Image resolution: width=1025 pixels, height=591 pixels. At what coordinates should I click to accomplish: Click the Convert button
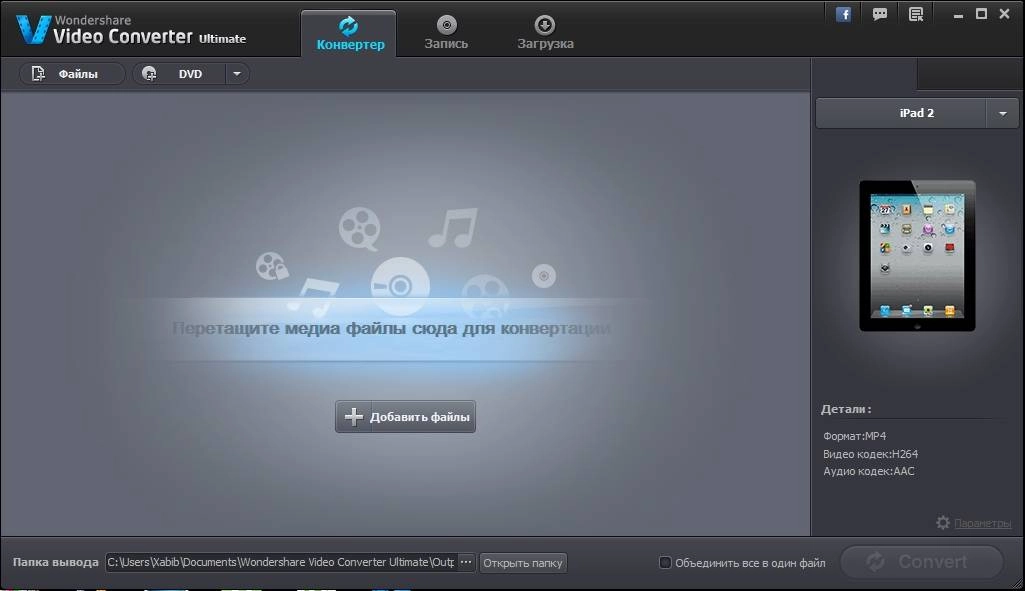[x=922, y=562]
